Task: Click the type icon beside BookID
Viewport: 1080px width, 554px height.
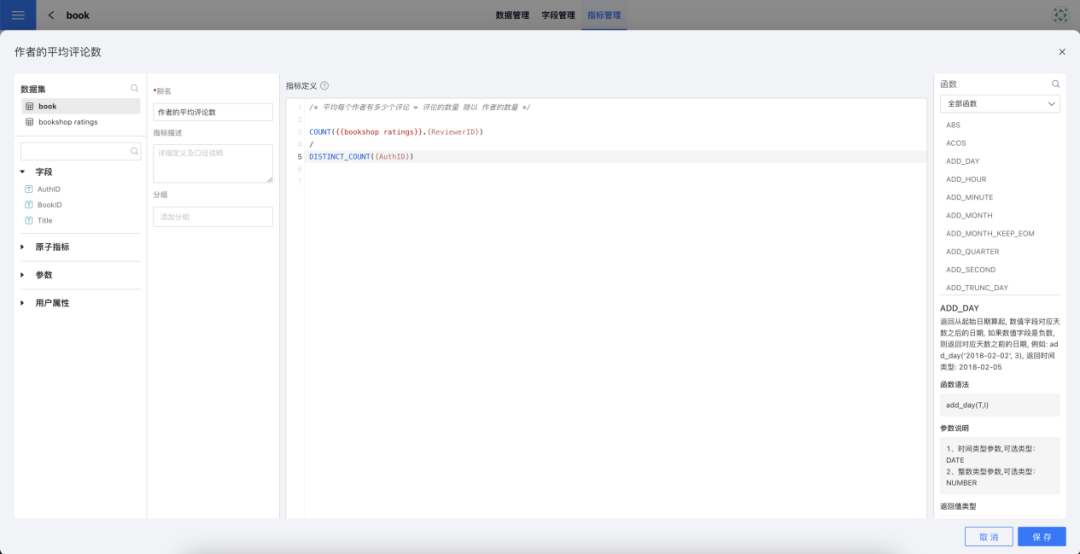Action: click(29, 205)
